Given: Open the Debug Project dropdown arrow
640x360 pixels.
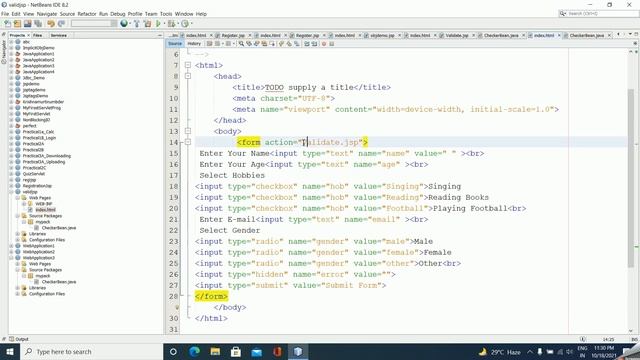Looking at the screenshot, I should [178, 24].
